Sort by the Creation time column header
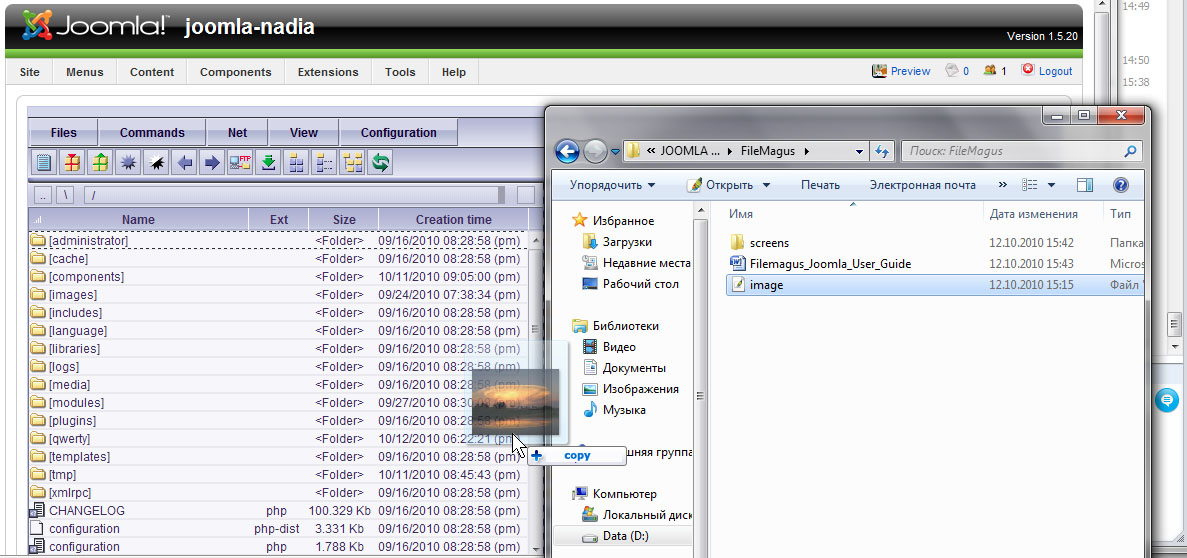This screenshot has height=558, width=1187. click(x=453, y=220)
